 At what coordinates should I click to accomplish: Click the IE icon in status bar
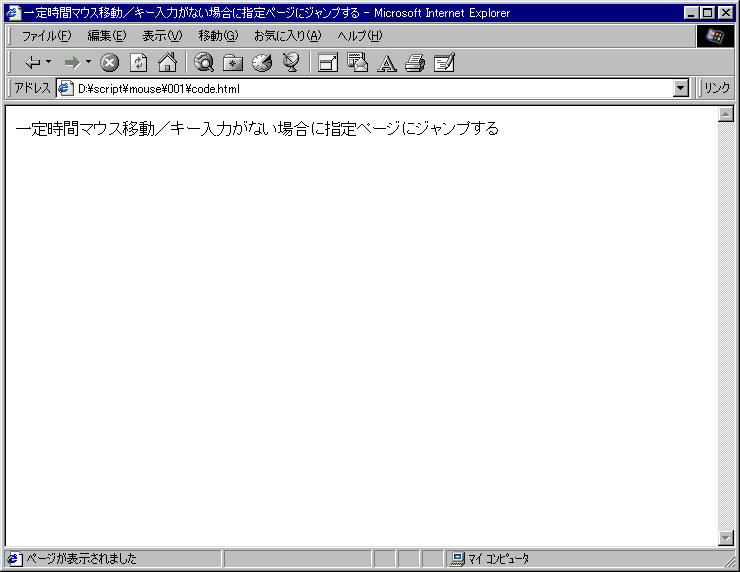[14, 559]
